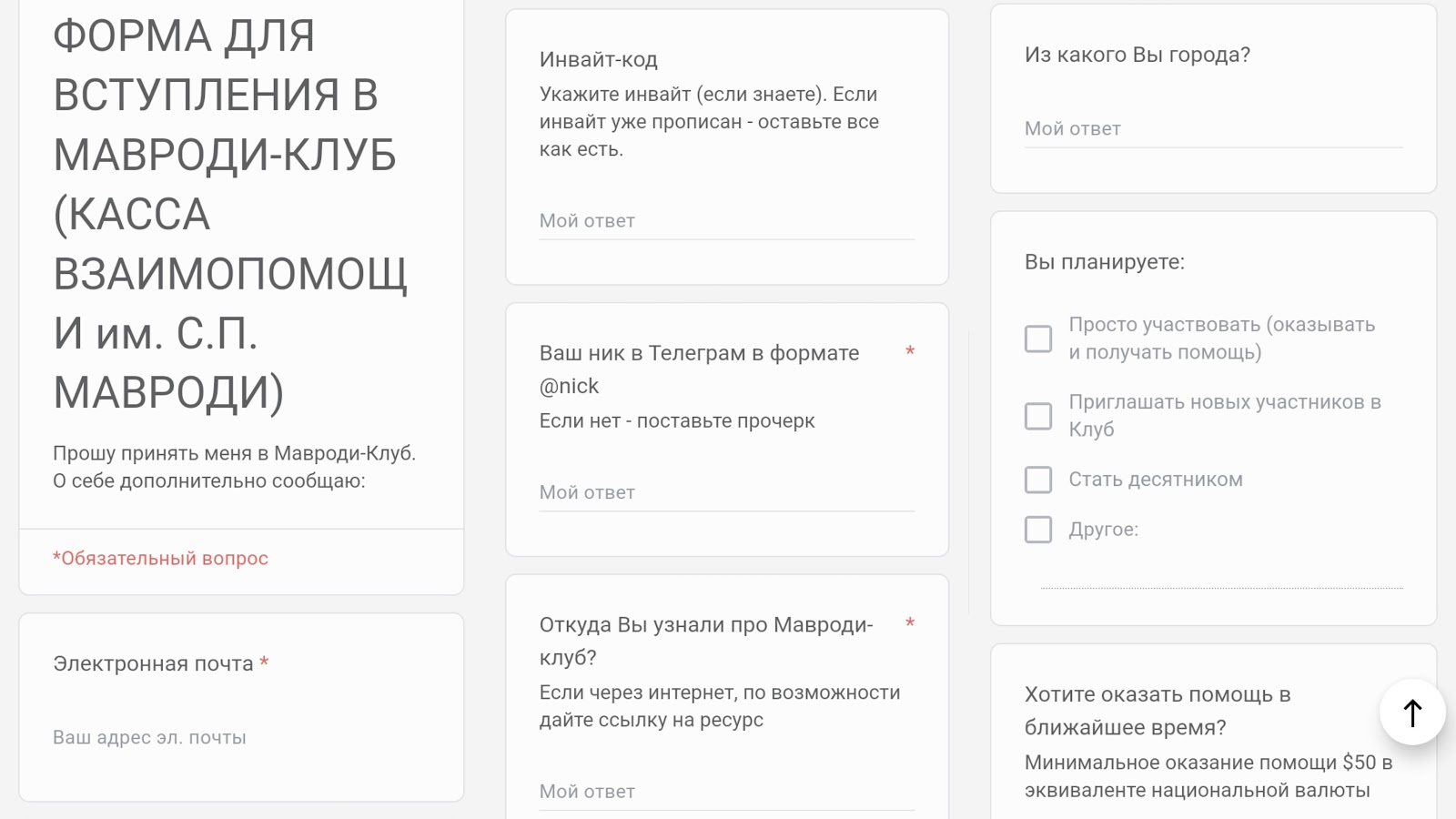Click 'Прошу принять меня в Мавроди-Клуб' description
1456x819 pixels.
point(234,467)
